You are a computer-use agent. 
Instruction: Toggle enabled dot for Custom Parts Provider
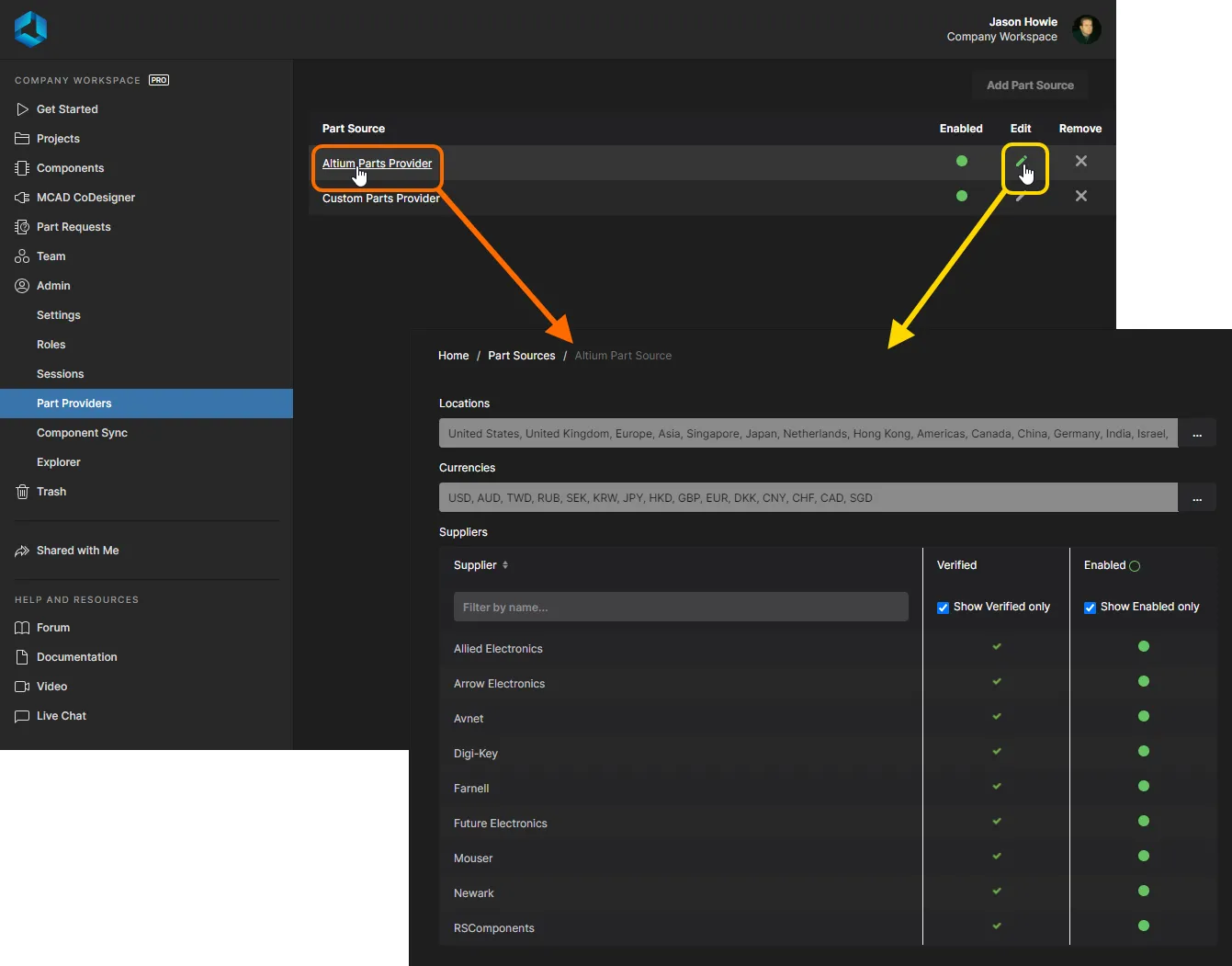point(962,196)
